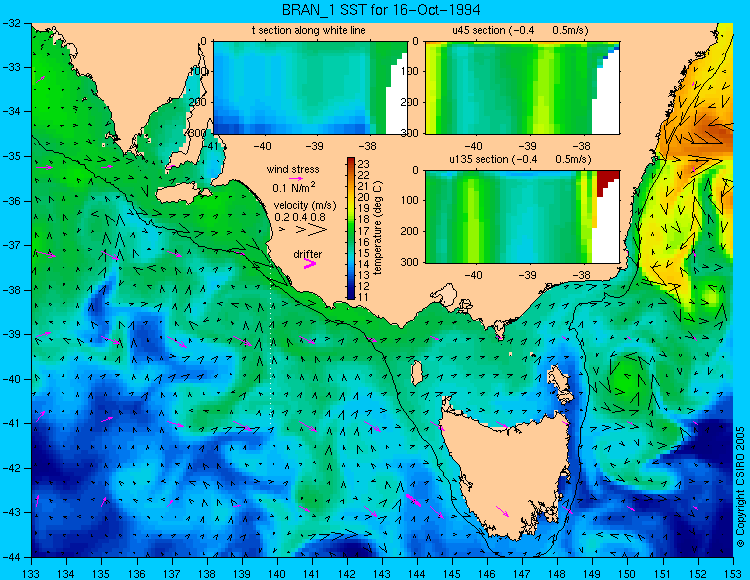This screenshot has width=750, height=580.
Task: Click the white dotted section line on map
Action: (271, 347)
